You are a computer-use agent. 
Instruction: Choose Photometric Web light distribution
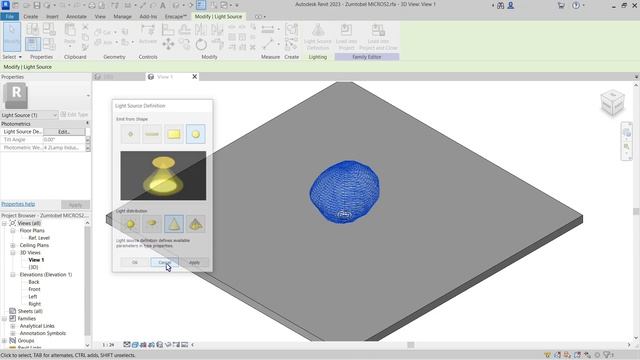pos(196,224)
